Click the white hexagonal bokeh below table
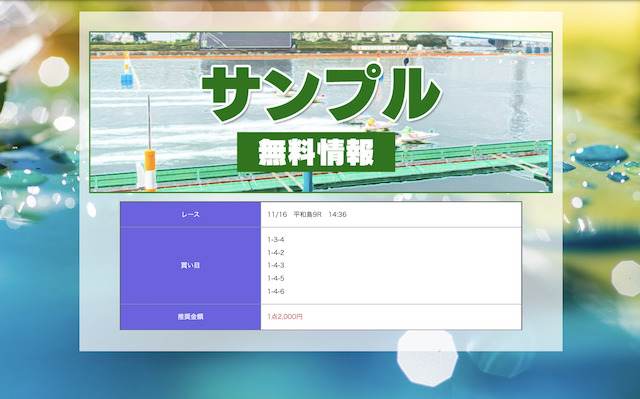 [427, 358]
